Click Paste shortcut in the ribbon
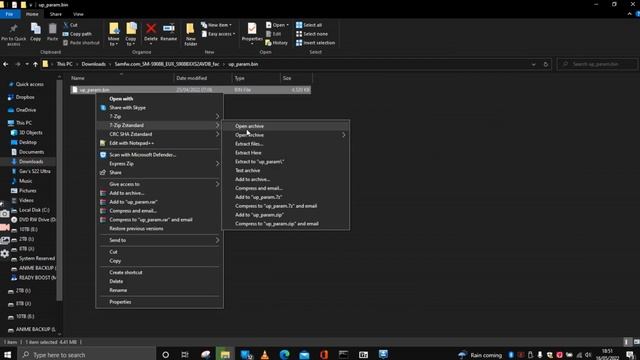The image size is (640, 360). pos(81,43)
